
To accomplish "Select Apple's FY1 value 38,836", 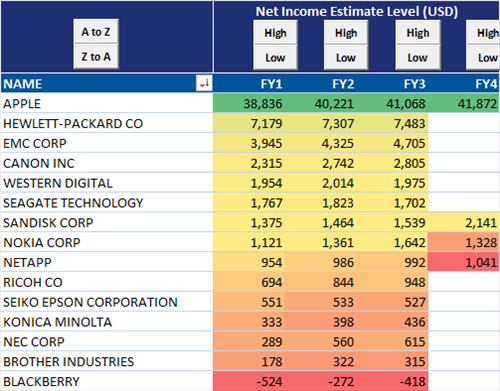I will click(249, 103).
